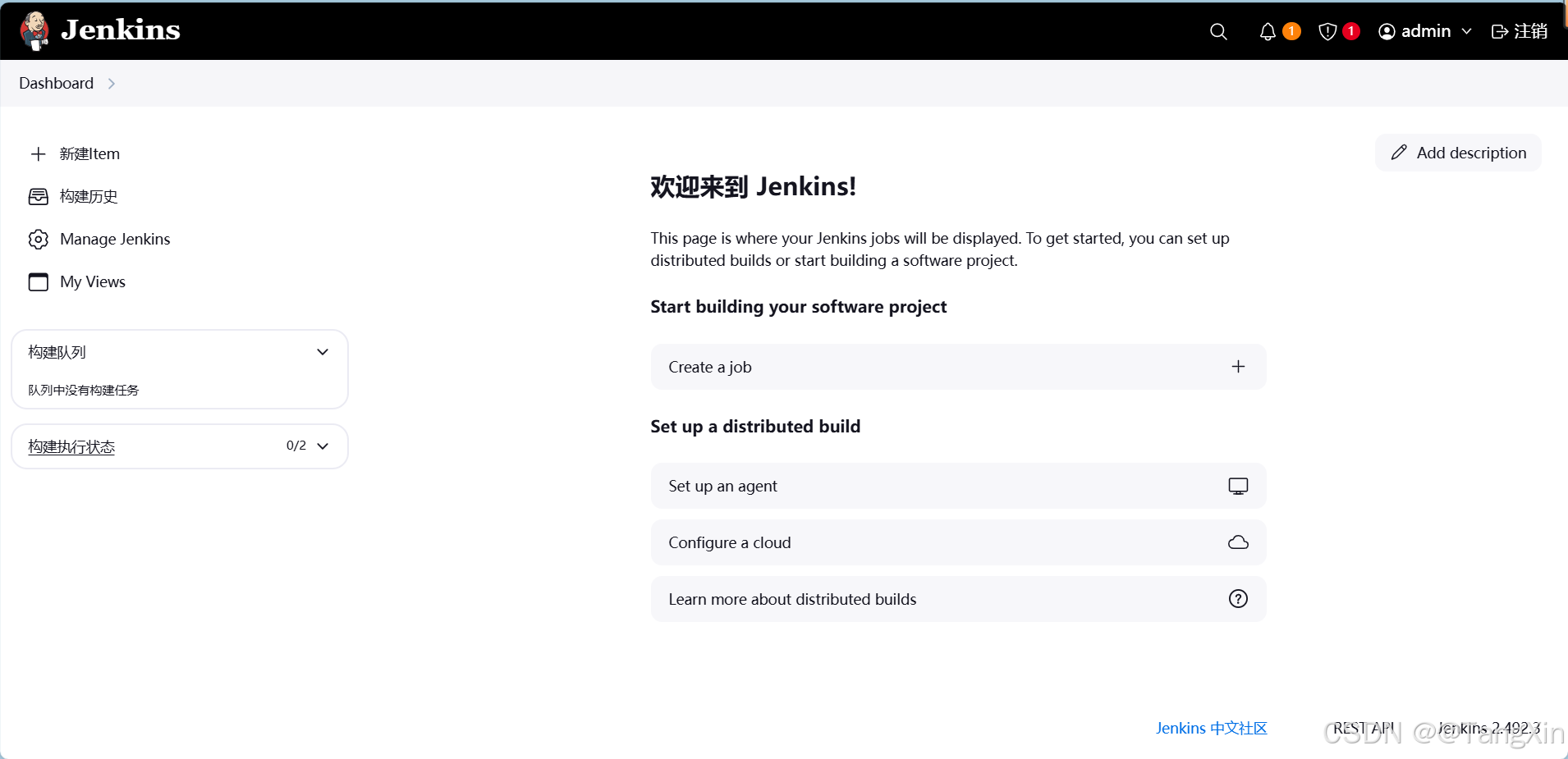Open the search magnifier icon
Image resolution: width=1568 pixels, height=759 pixels.
tap(1218, 31)
